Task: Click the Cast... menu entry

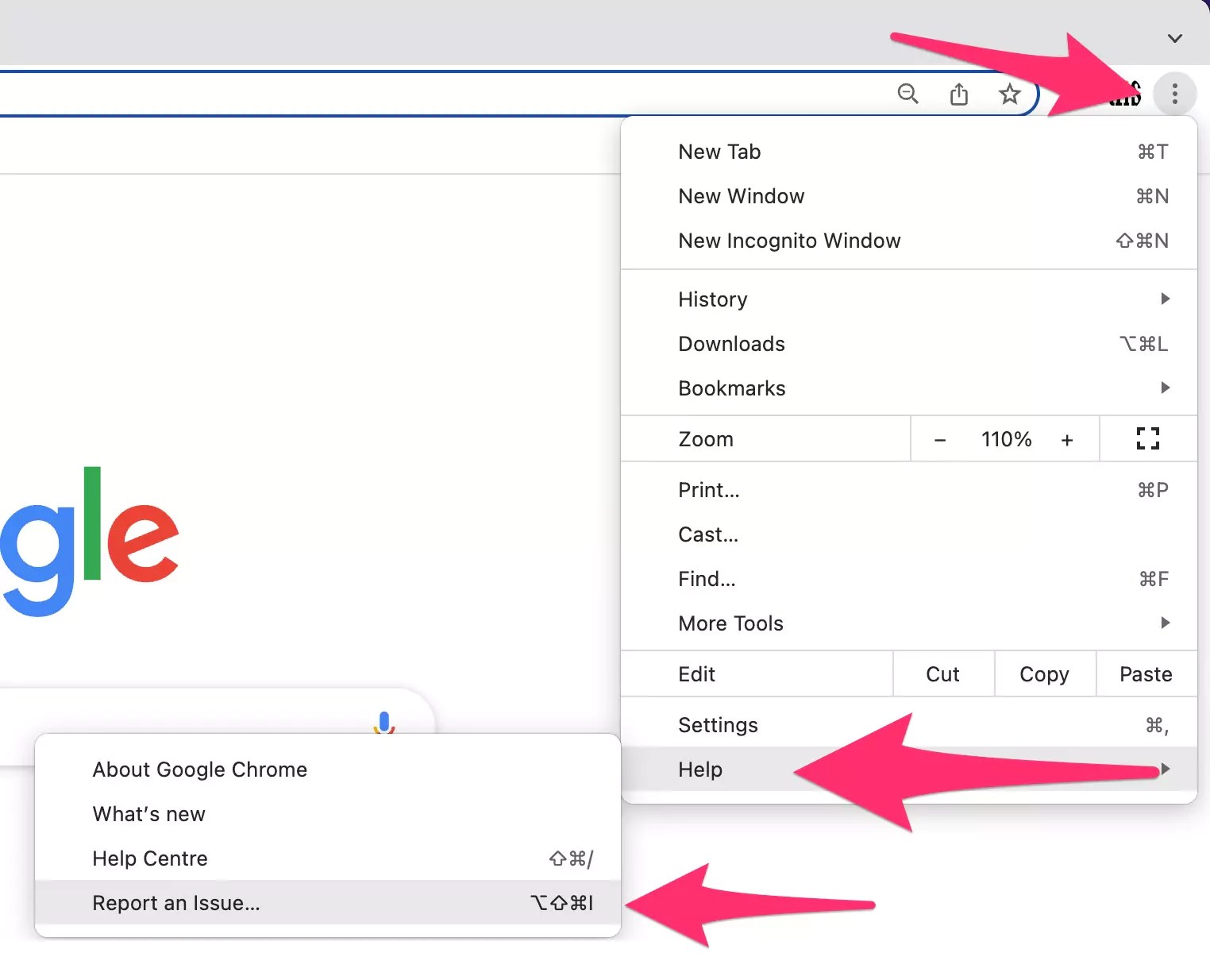Action: pos(707,534)
